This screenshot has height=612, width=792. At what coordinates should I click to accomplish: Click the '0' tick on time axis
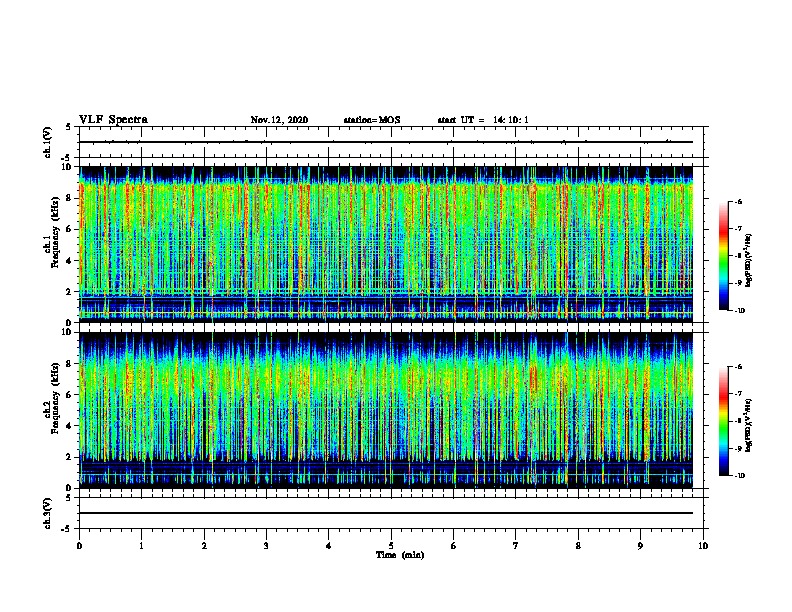coord(79,545)
